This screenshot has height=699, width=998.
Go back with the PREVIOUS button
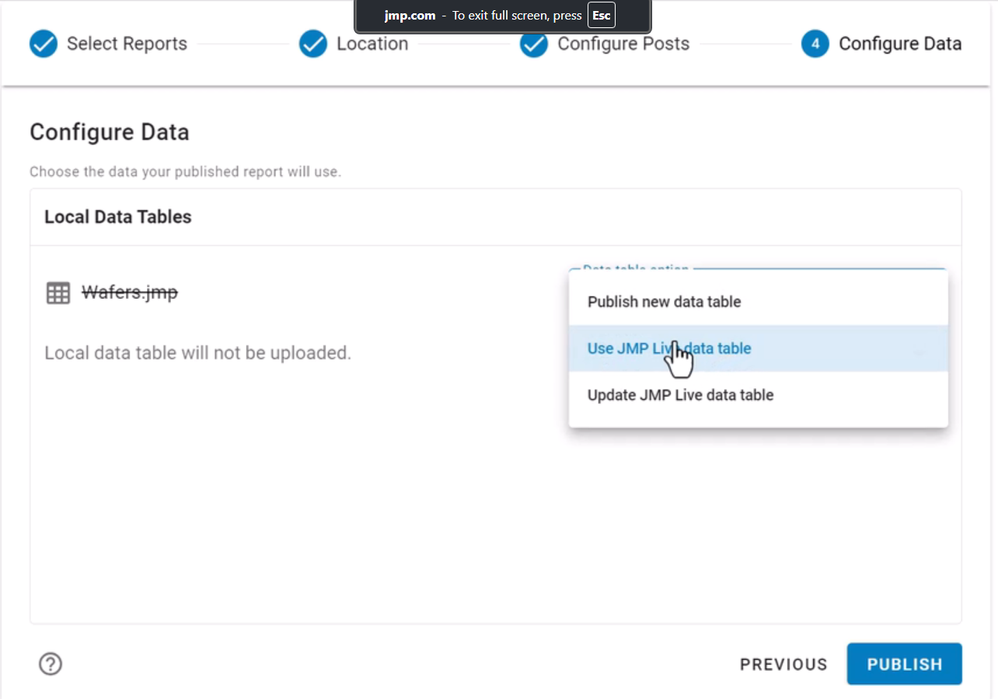783,664
